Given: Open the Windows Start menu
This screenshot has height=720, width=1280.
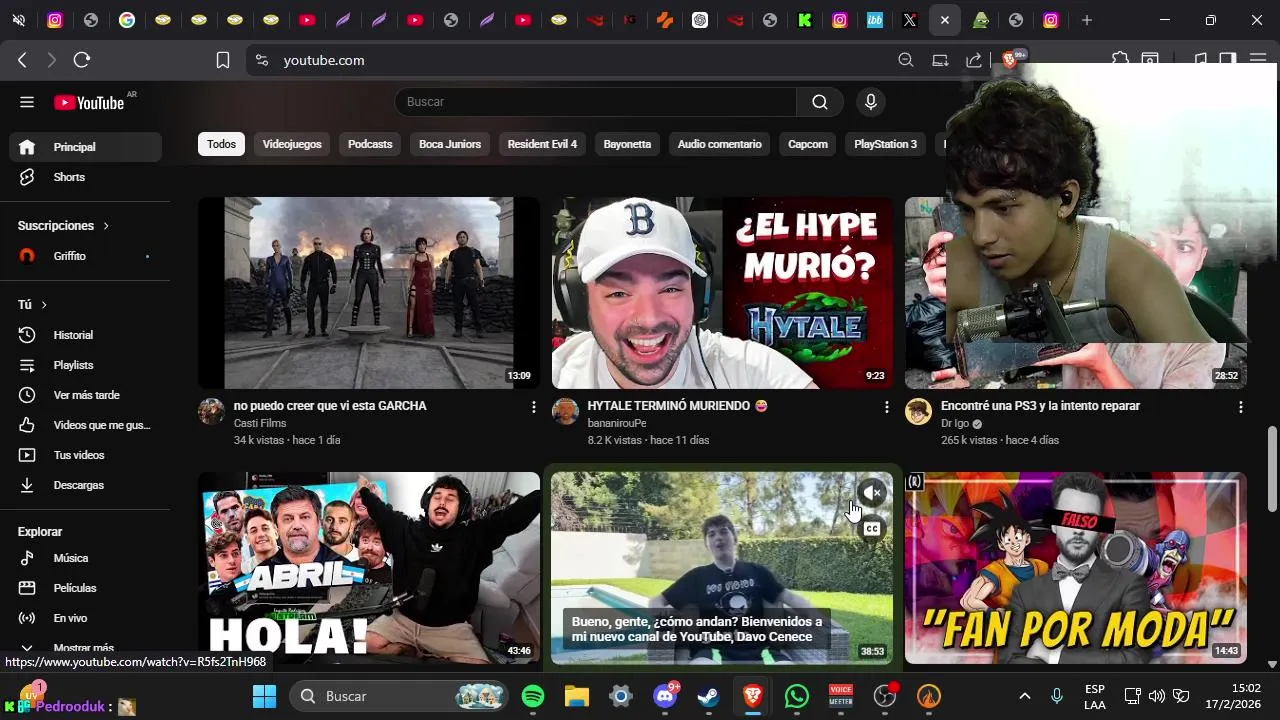Looking at the screenshot, I should [264, 696].
